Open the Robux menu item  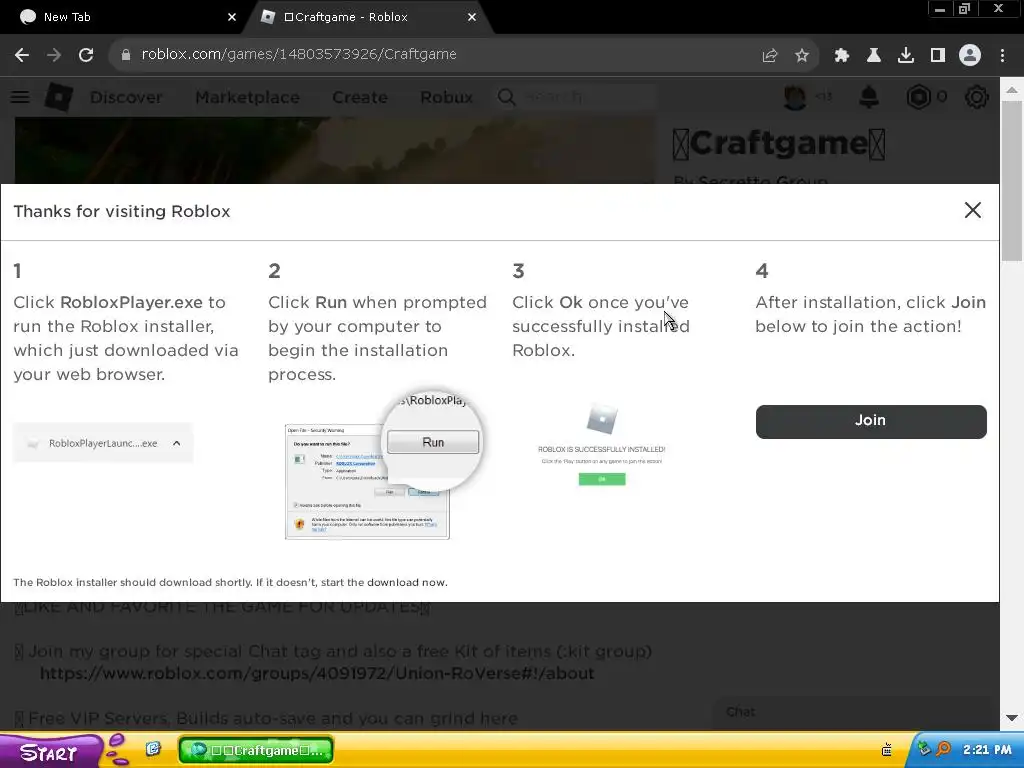click(x=447, y=97)
